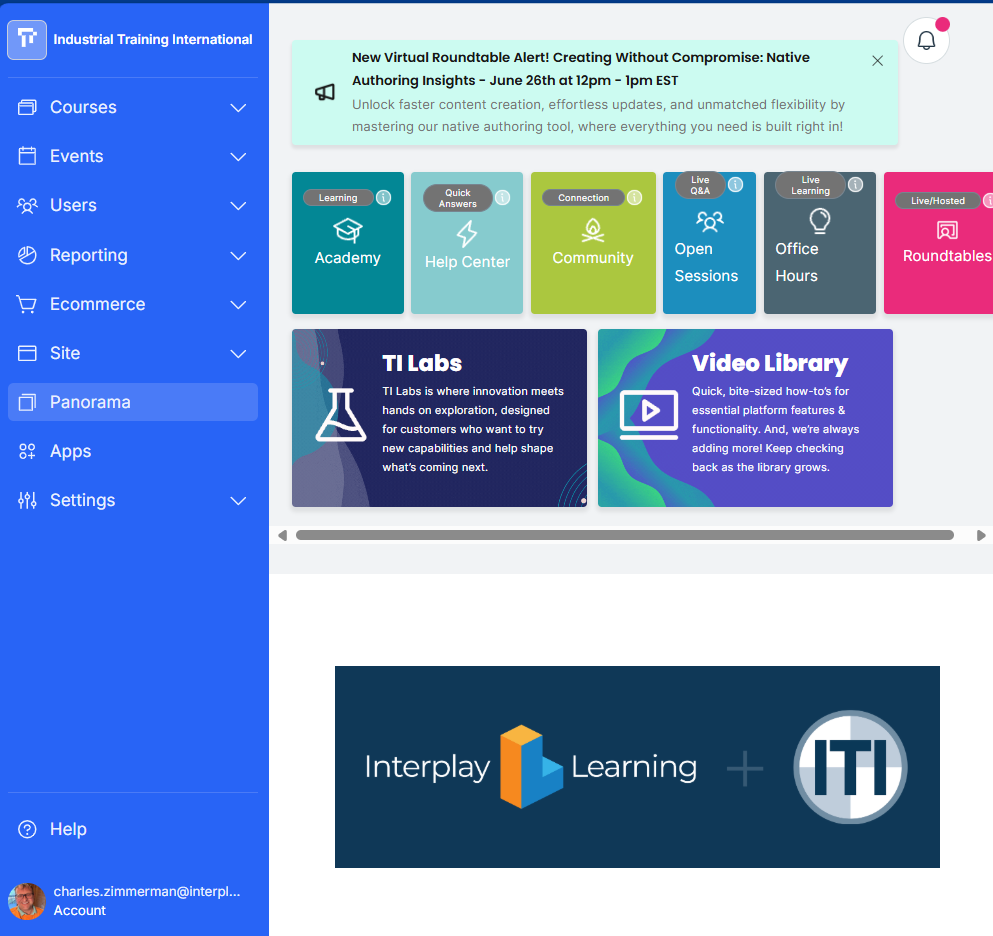Expand the Site menu chevron
The image size is (993, 936).
tap(238, 353)
